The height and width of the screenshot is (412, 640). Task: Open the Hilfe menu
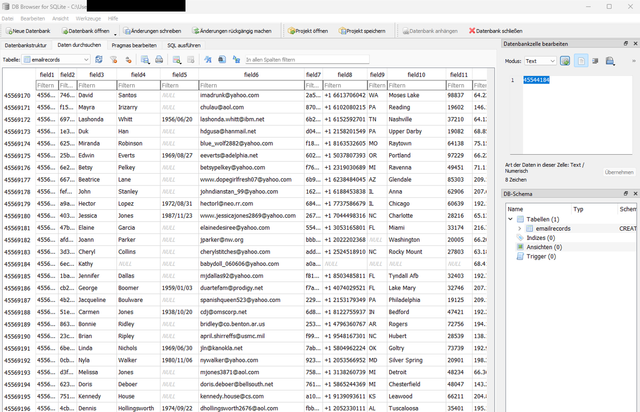click(x=113, y=19)
